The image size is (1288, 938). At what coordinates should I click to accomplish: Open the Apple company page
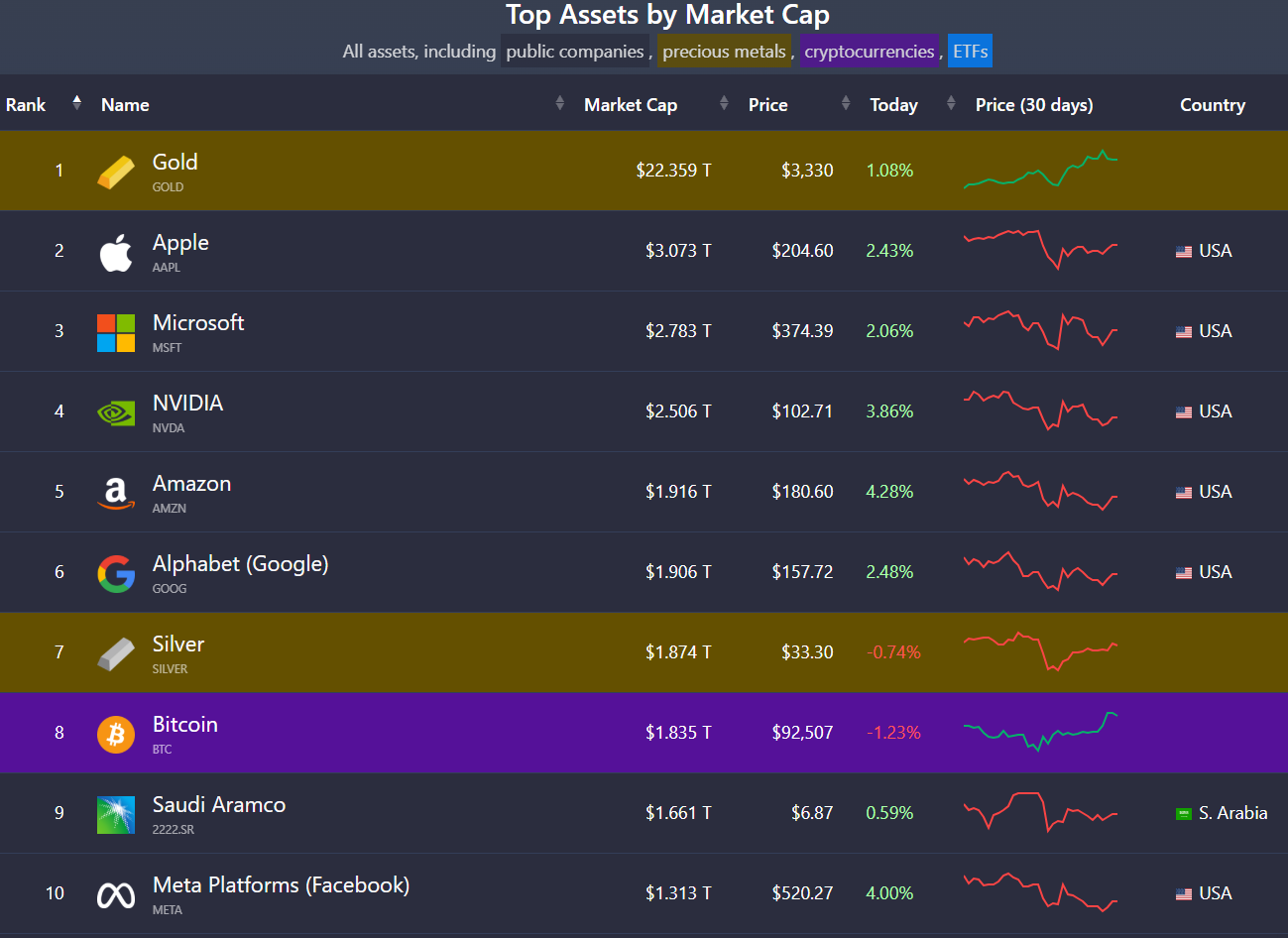tap(180, 243)
